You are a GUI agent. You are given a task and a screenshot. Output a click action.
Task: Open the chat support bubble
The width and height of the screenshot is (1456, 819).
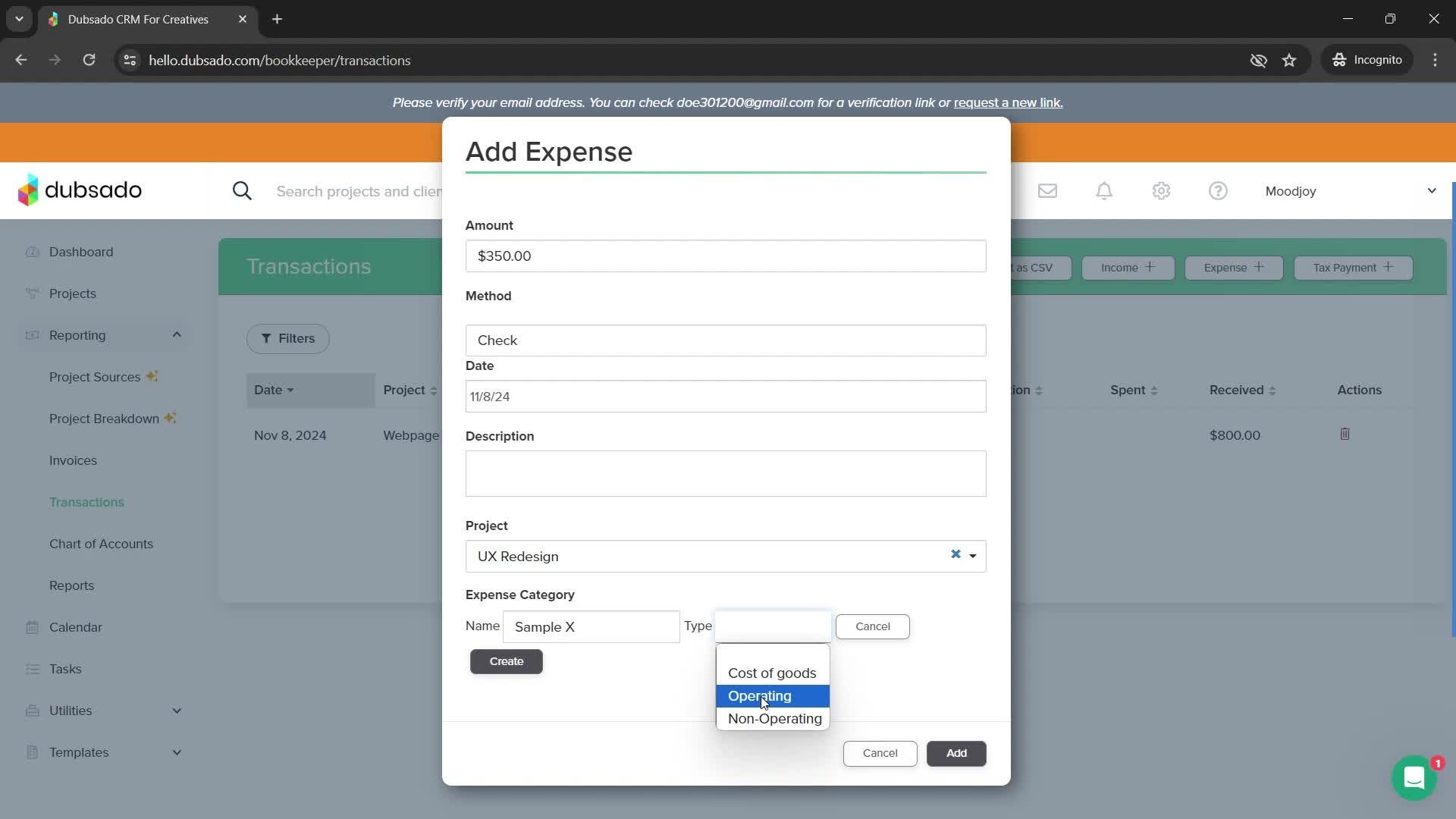click(x=1414, y=777)
